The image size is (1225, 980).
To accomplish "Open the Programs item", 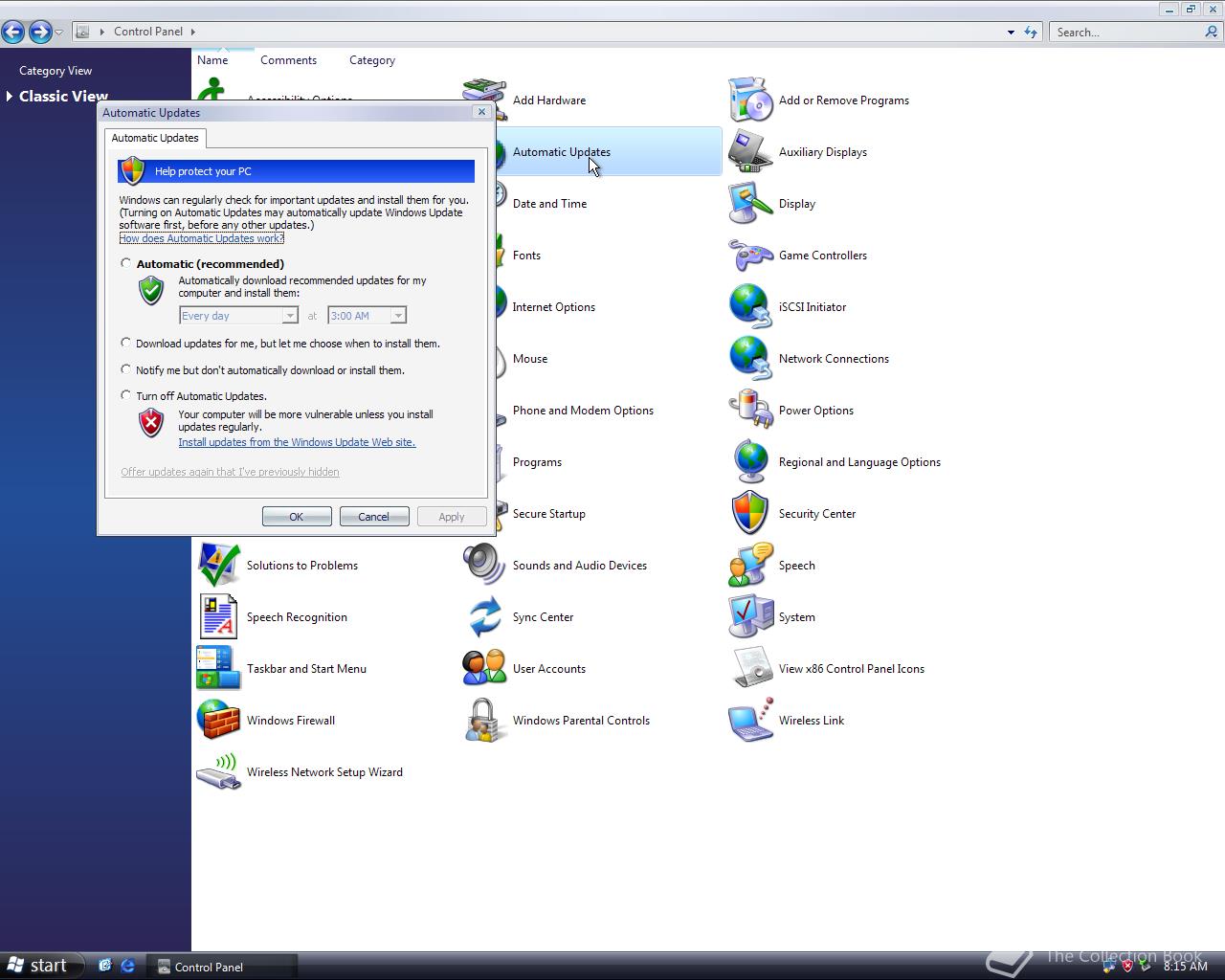I will pos(537,462).
